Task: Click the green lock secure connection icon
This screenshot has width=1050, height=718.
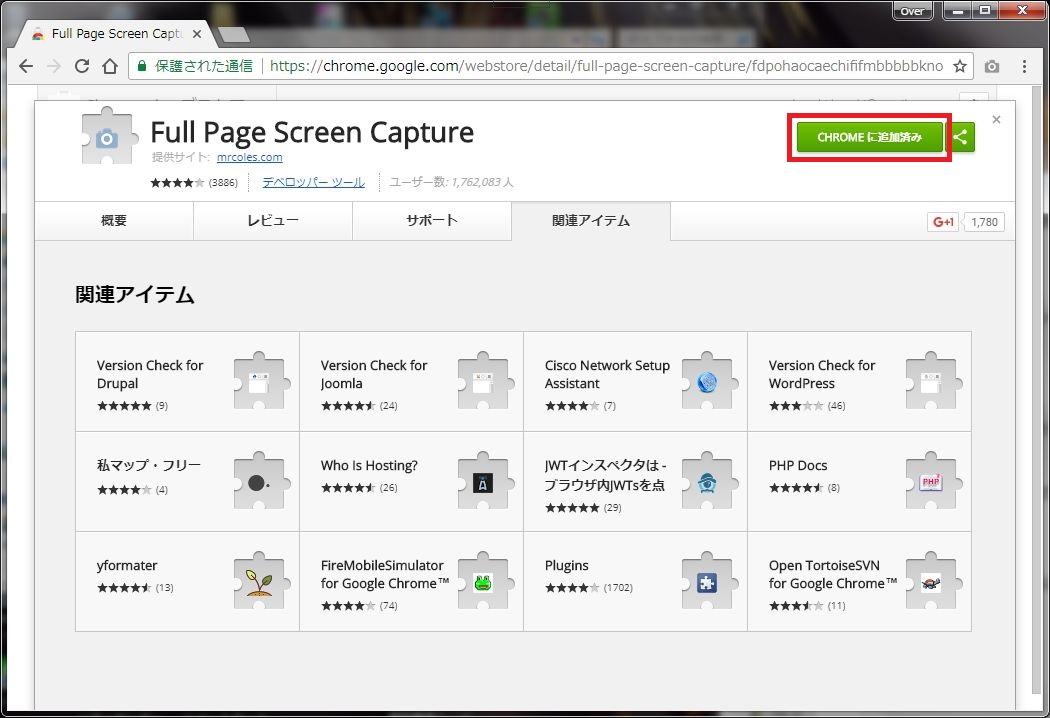Action: click(x=141, y=66)
